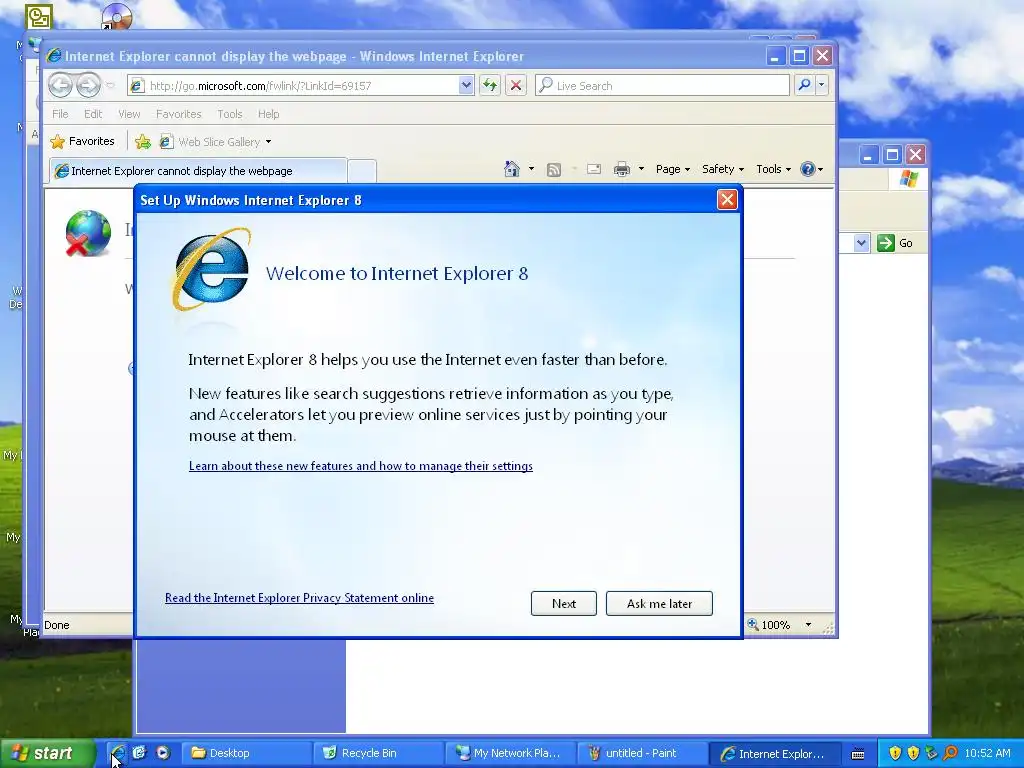The height and width of the screenshot is (768, 1024).
Task: Switch to Desktop taskbar button
Action: tap(246, 753)
